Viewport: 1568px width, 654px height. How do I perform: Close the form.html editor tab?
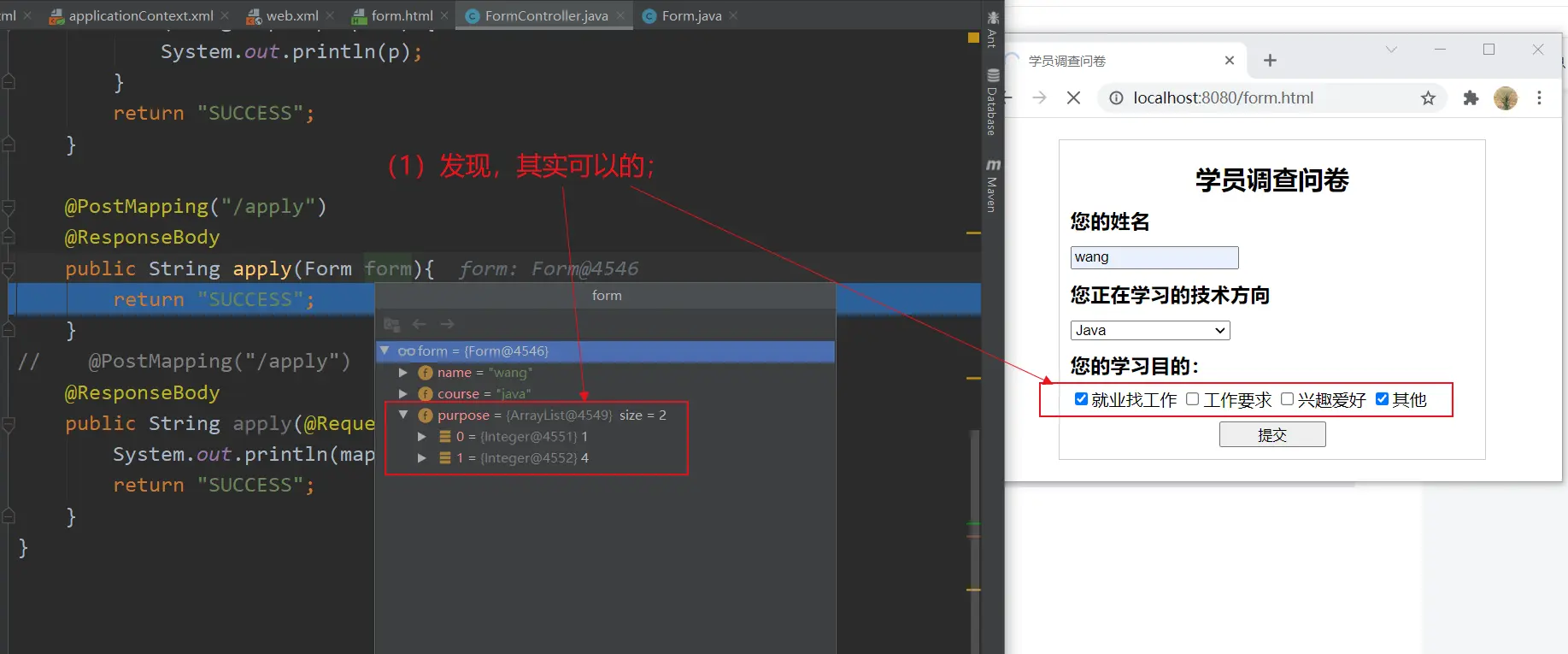[x=444, y=15]
